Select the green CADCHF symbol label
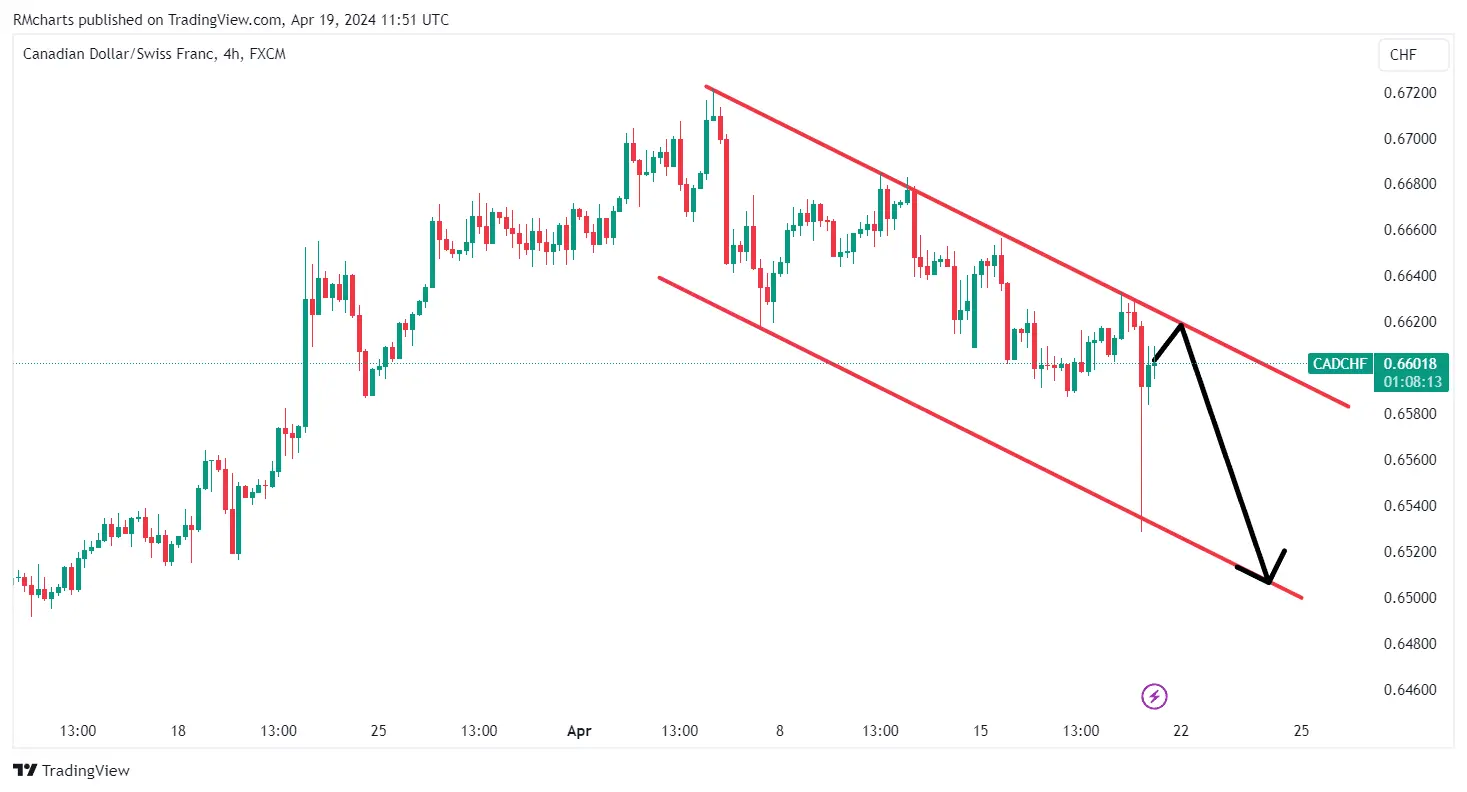The image size is (1467, 792). (x=1340, y=364)
